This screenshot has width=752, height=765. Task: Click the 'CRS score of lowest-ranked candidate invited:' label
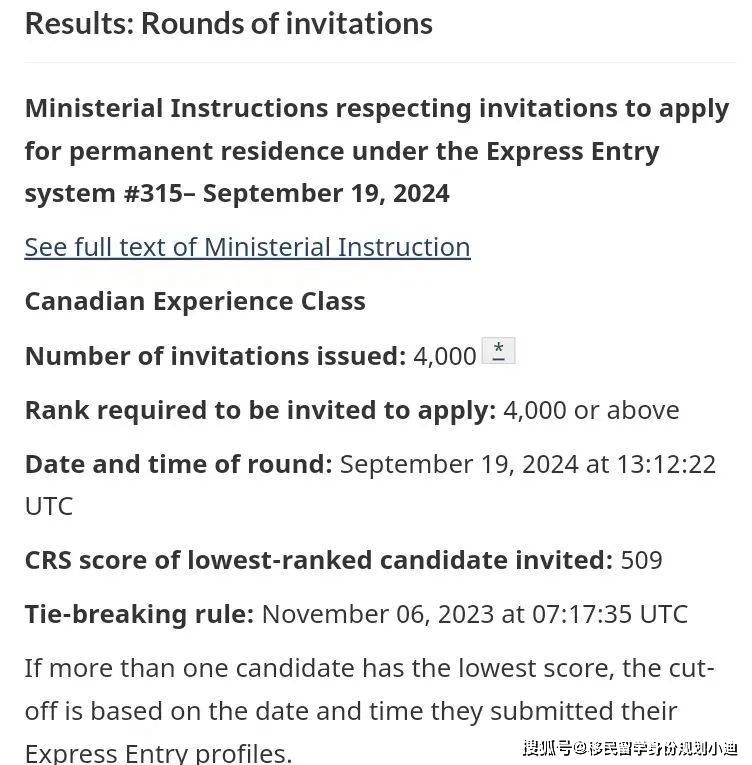point(319,560)
